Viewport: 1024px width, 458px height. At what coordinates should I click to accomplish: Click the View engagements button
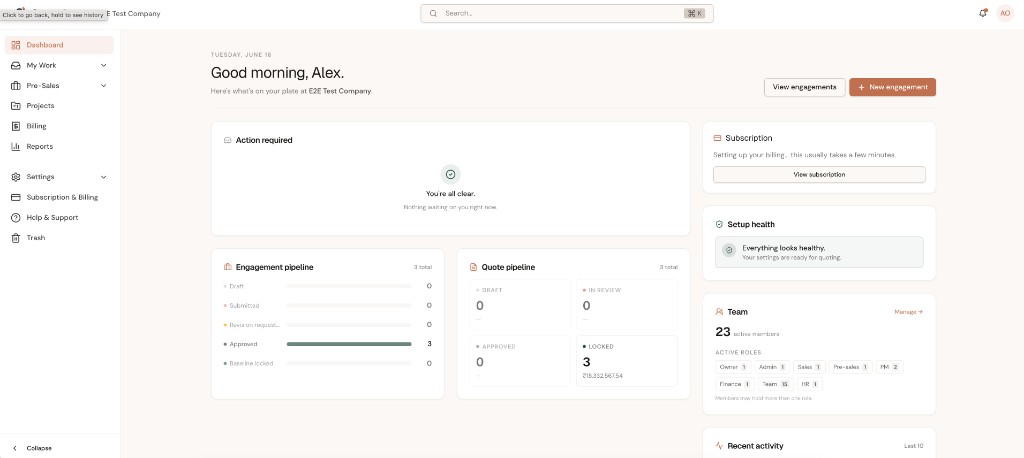805,88
